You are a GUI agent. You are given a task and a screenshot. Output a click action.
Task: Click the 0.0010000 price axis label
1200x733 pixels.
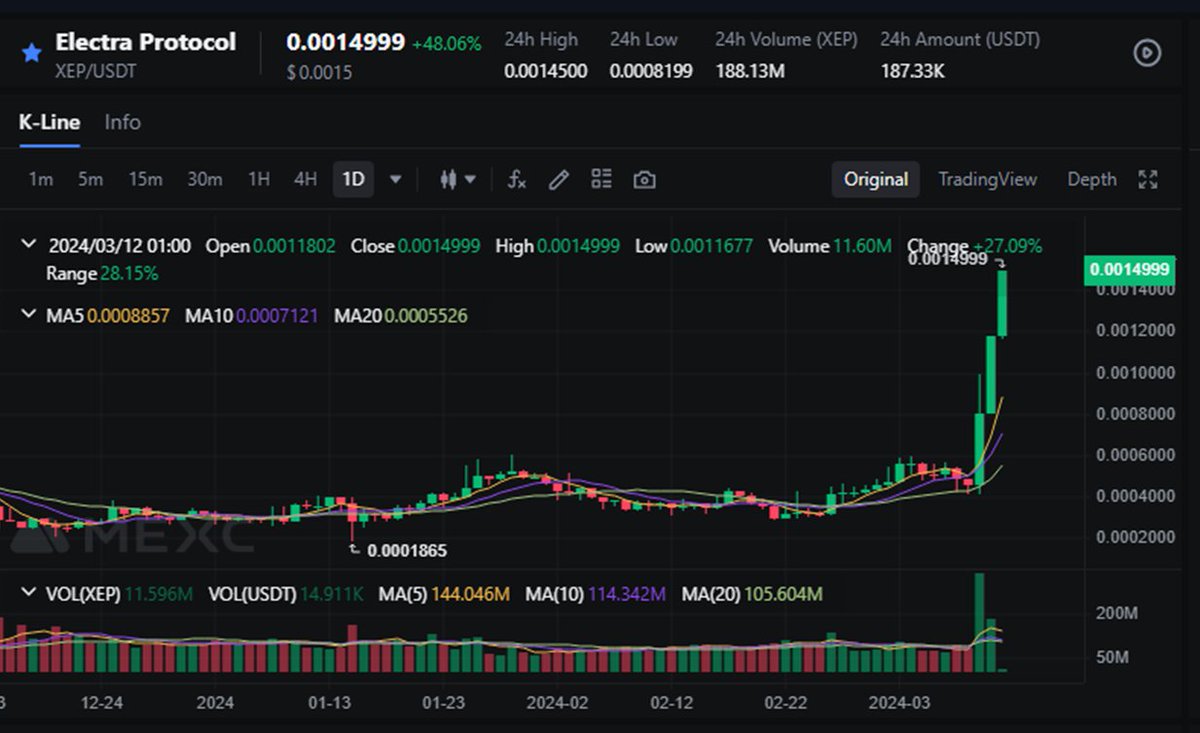(1135, 372)
